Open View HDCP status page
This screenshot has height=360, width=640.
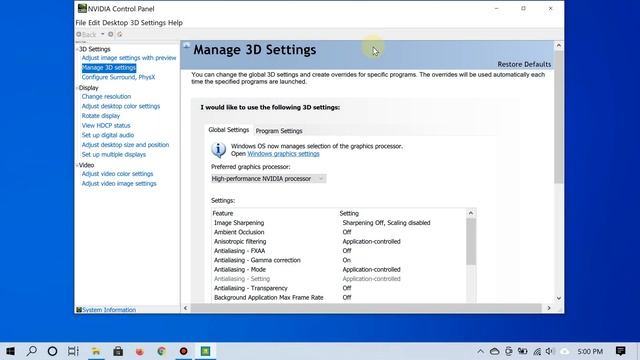[106, 126]
